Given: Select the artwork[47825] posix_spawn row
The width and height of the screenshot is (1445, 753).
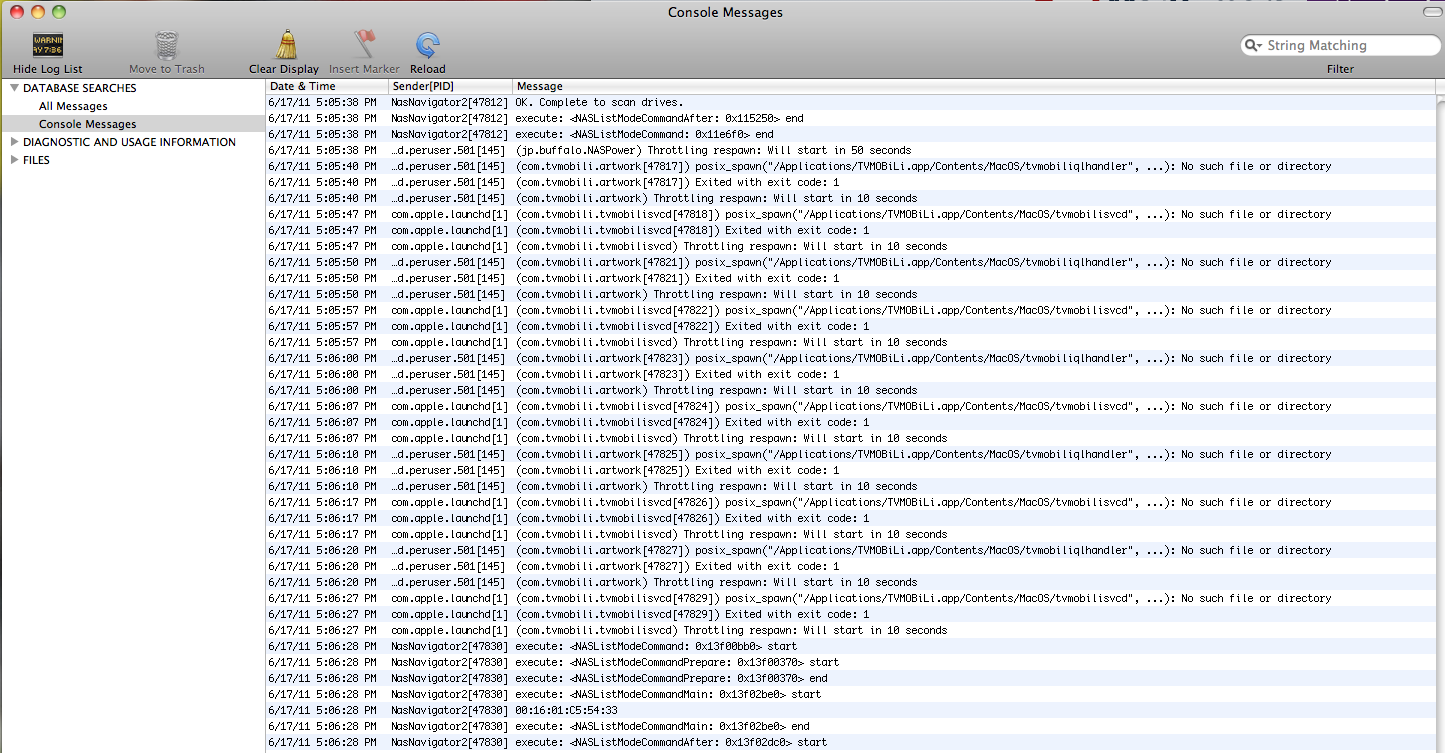Looking at the screenshot, I should (x=850, y=454).
